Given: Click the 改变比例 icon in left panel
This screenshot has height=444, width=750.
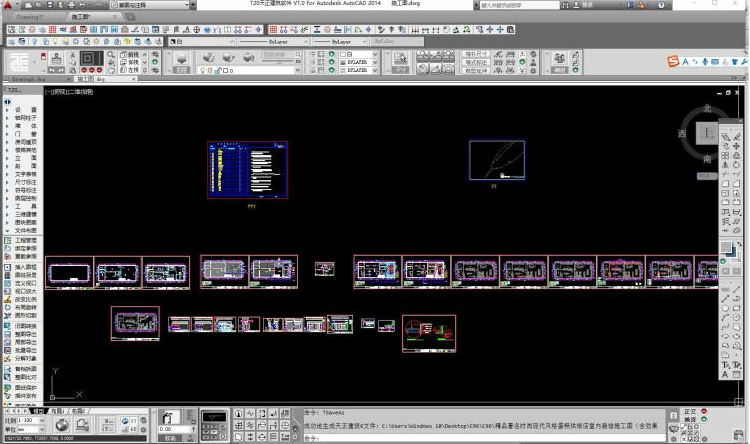Looking at the screenshot, I should click(x=8, y=300).
